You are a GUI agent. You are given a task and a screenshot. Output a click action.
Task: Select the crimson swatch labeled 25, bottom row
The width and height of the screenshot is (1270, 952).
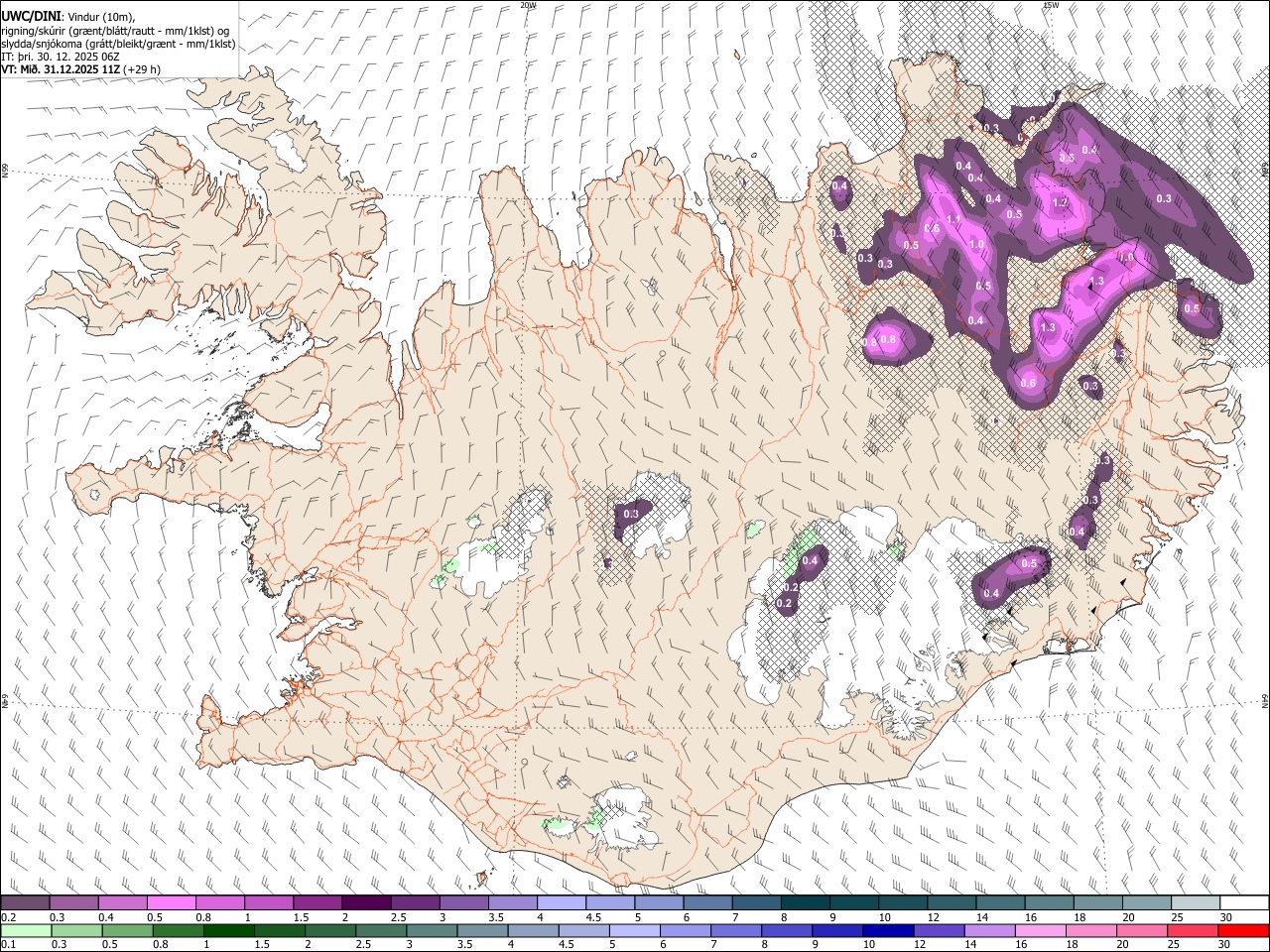[x=1194, y=930]
